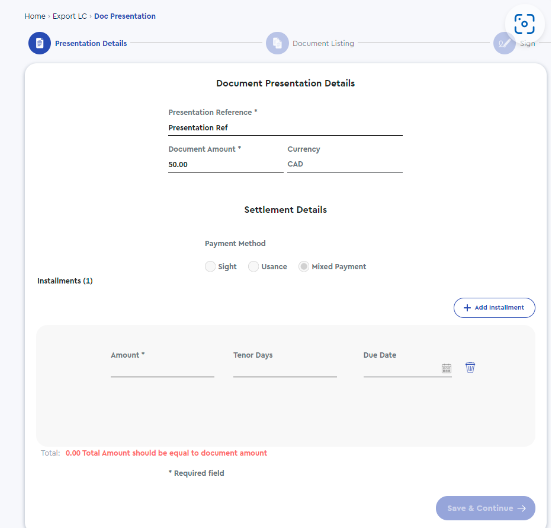Delete the installment with the trash icon
551x528 pixels.
pyautogui.click(x=470, y=367)
